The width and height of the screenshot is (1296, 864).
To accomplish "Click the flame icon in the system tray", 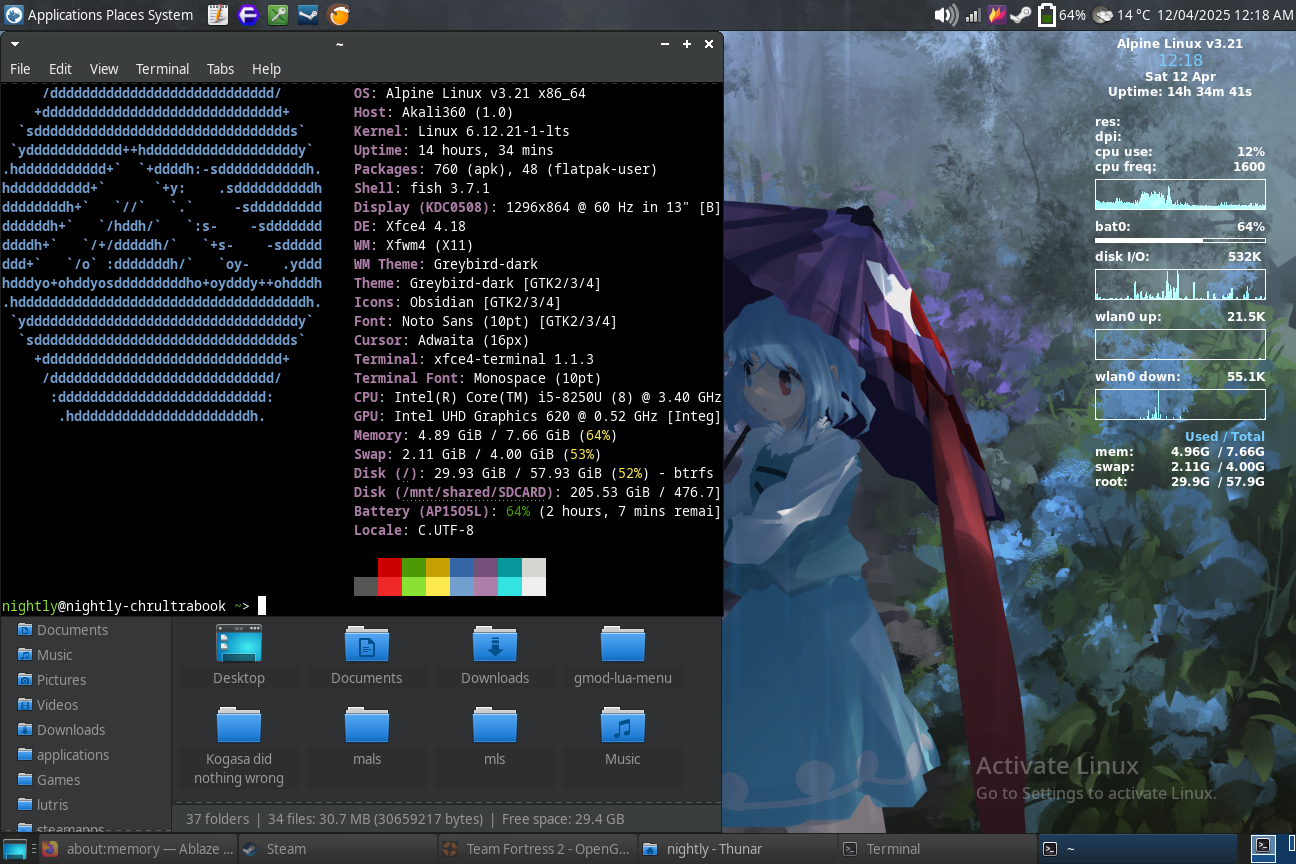I will tap(996, 15).
